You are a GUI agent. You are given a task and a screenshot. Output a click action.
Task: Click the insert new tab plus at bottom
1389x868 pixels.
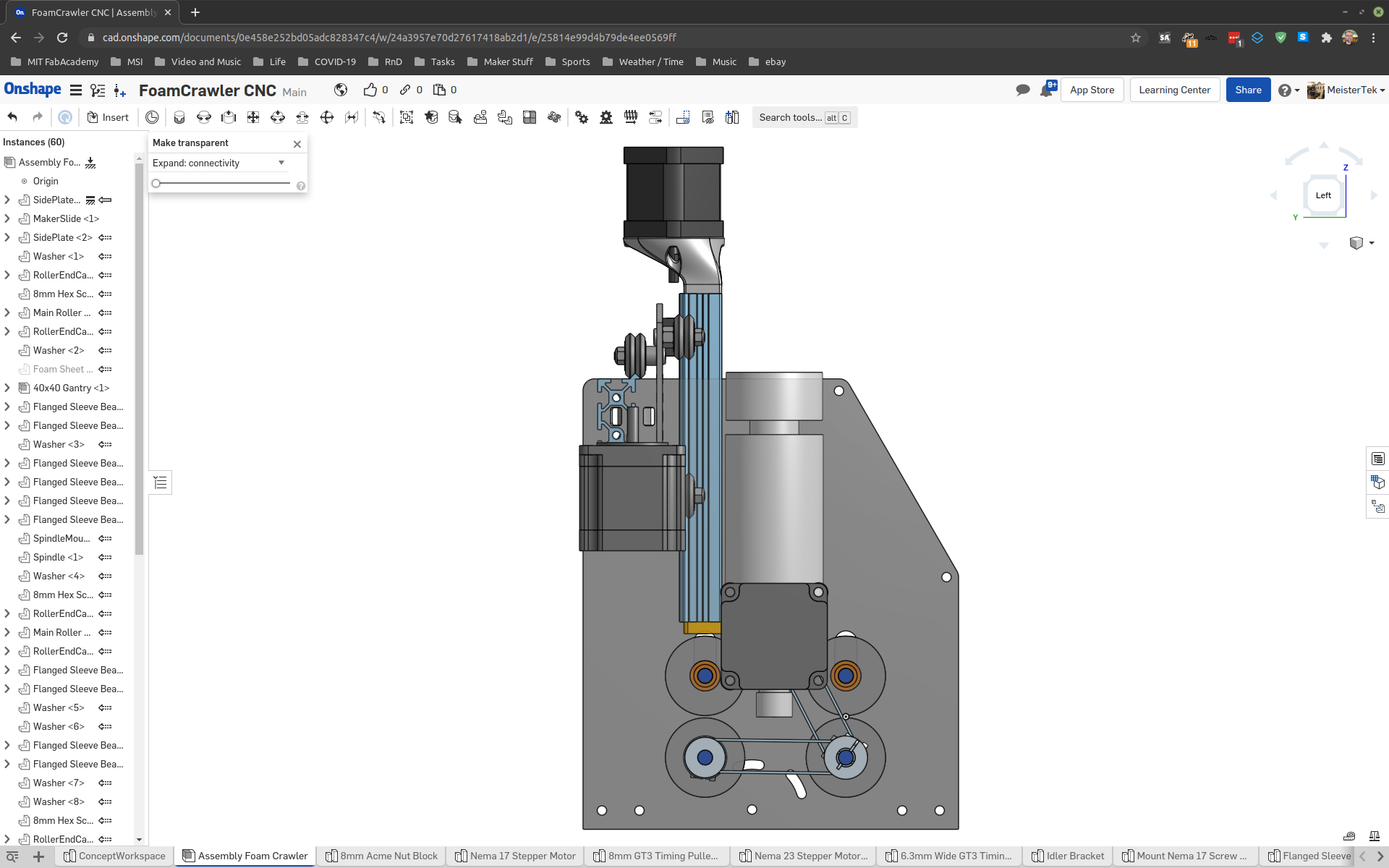click(39, 856)
